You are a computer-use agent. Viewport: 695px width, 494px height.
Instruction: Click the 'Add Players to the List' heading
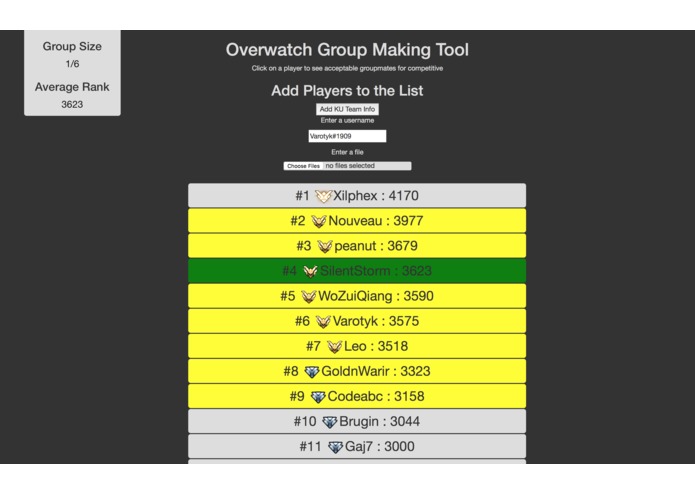[347, 90]
